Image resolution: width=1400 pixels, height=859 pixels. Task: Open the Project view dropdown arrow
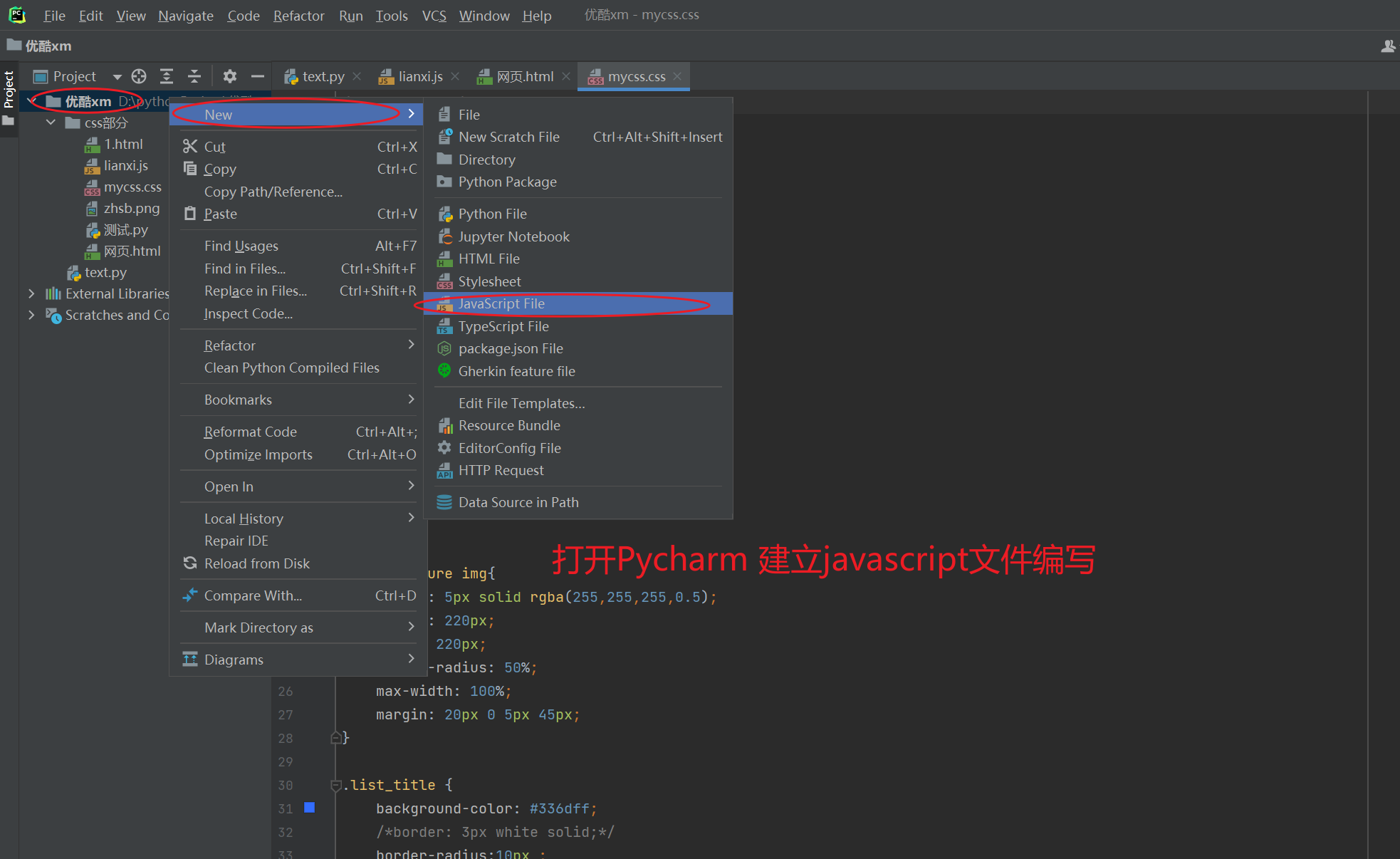pyautogui.click(x=117, y=76)
